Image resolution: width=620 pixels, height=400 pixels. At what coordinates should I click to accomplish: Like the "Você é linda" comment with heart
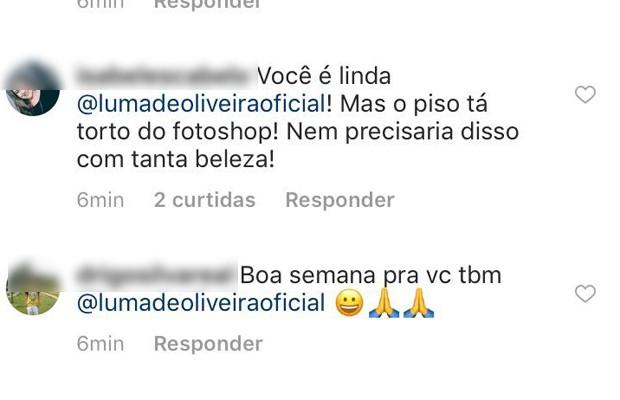pos(585,95)
